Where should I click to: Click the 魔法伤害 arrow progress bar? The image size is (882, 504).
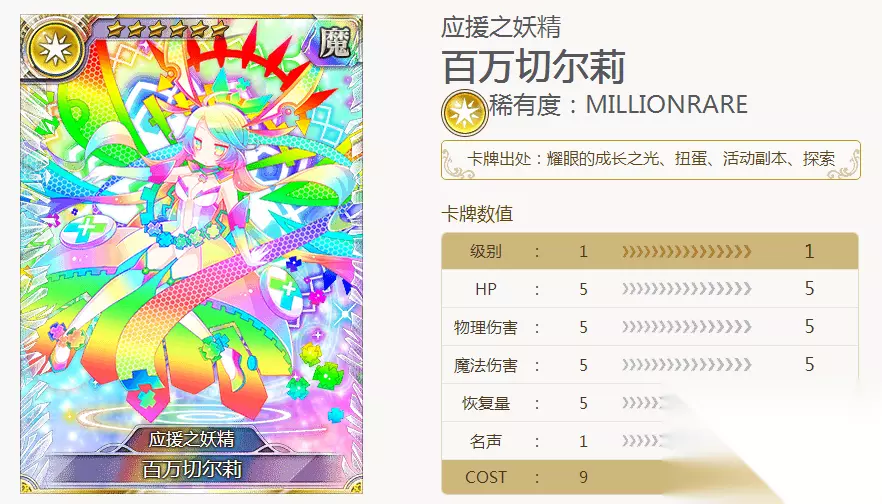(x=686, y=365)
